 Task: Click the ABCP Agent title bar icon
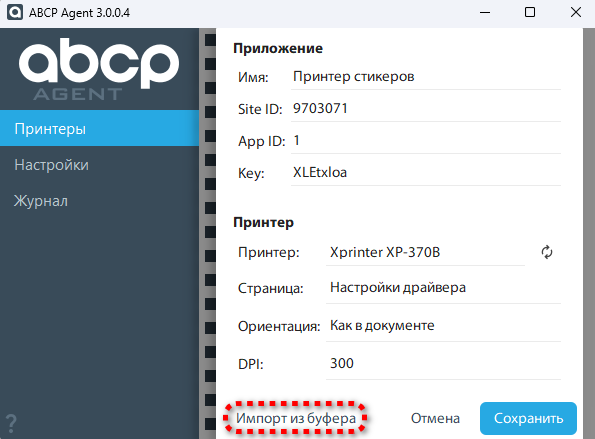[15, 13]
